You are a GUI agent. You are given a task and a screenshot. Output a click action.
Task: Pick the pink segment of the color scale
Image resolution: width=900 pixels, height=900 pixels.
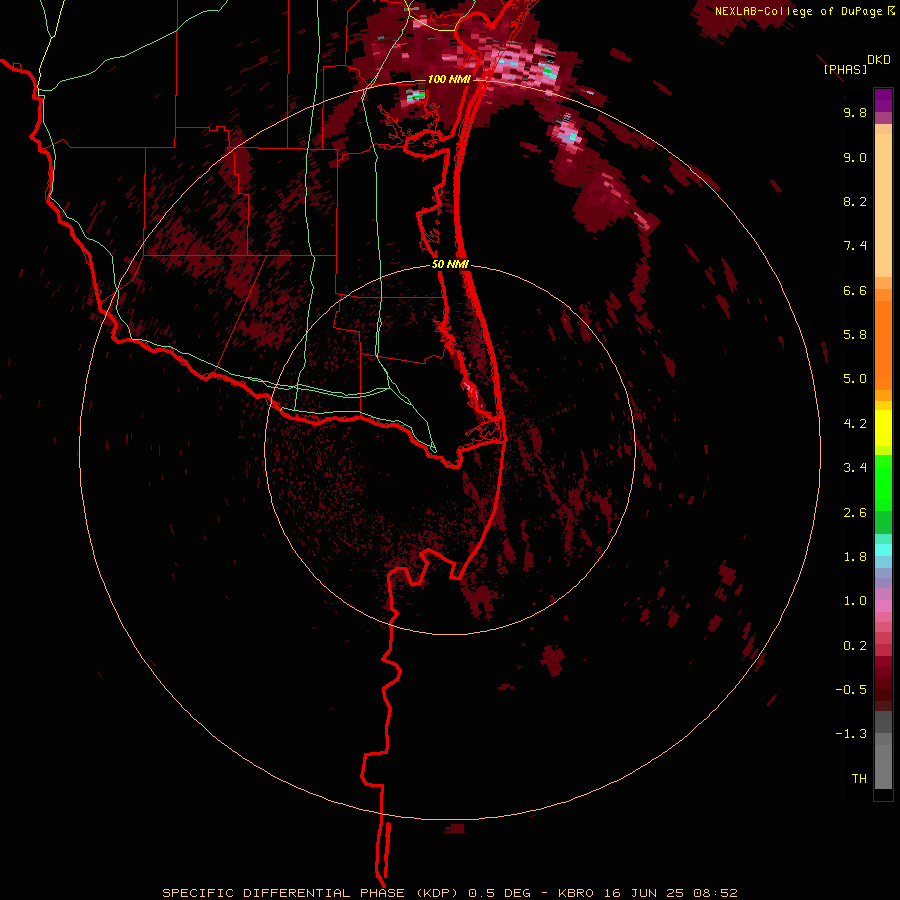tap(883, 606)
